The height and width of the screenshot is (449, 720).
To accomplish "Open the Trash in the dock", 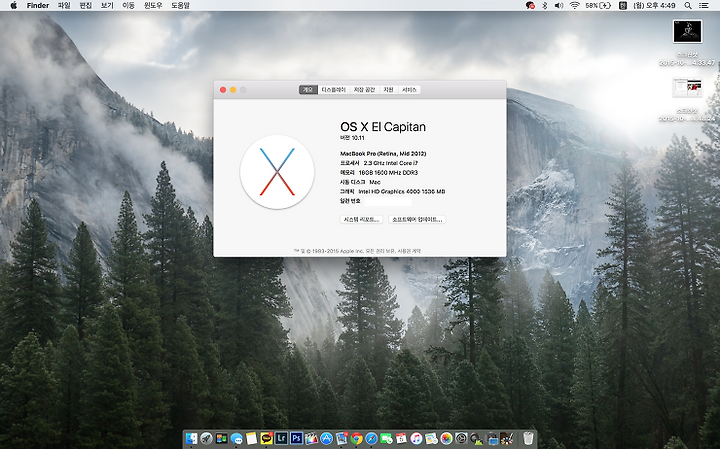I will 528,438.
